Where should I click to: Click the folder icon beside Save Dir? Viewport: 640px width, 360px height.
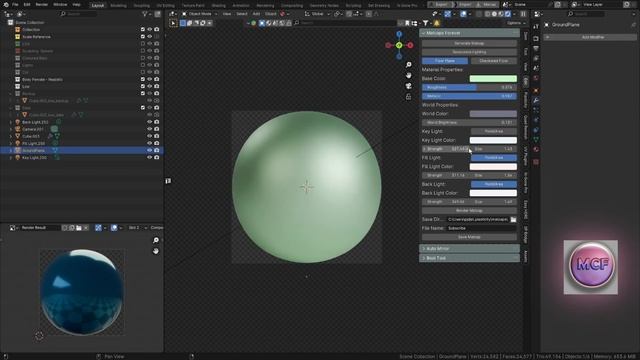tap(513, 220)
